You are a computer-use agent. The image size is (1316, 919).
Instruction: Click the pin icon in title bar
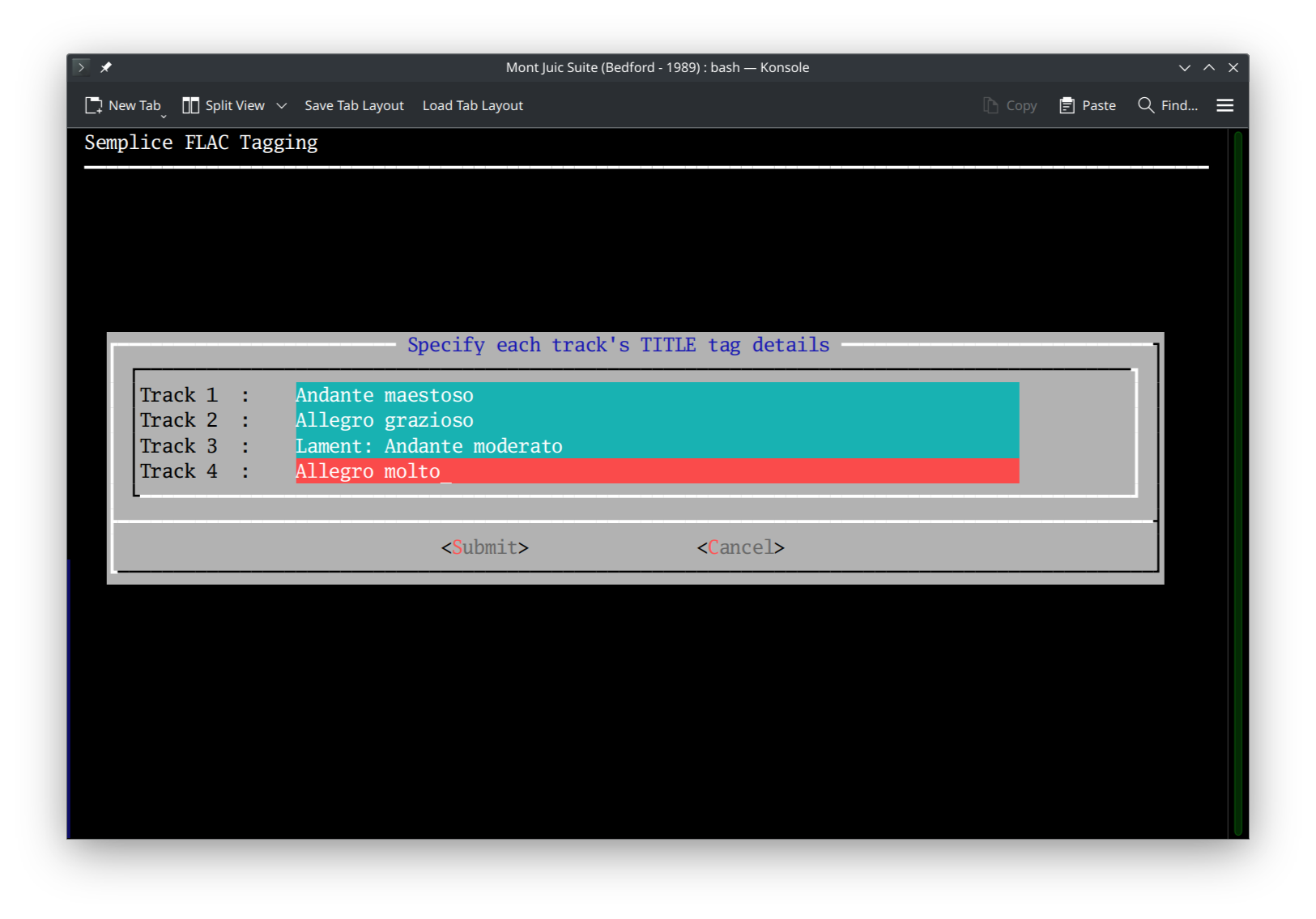point(106,67)
